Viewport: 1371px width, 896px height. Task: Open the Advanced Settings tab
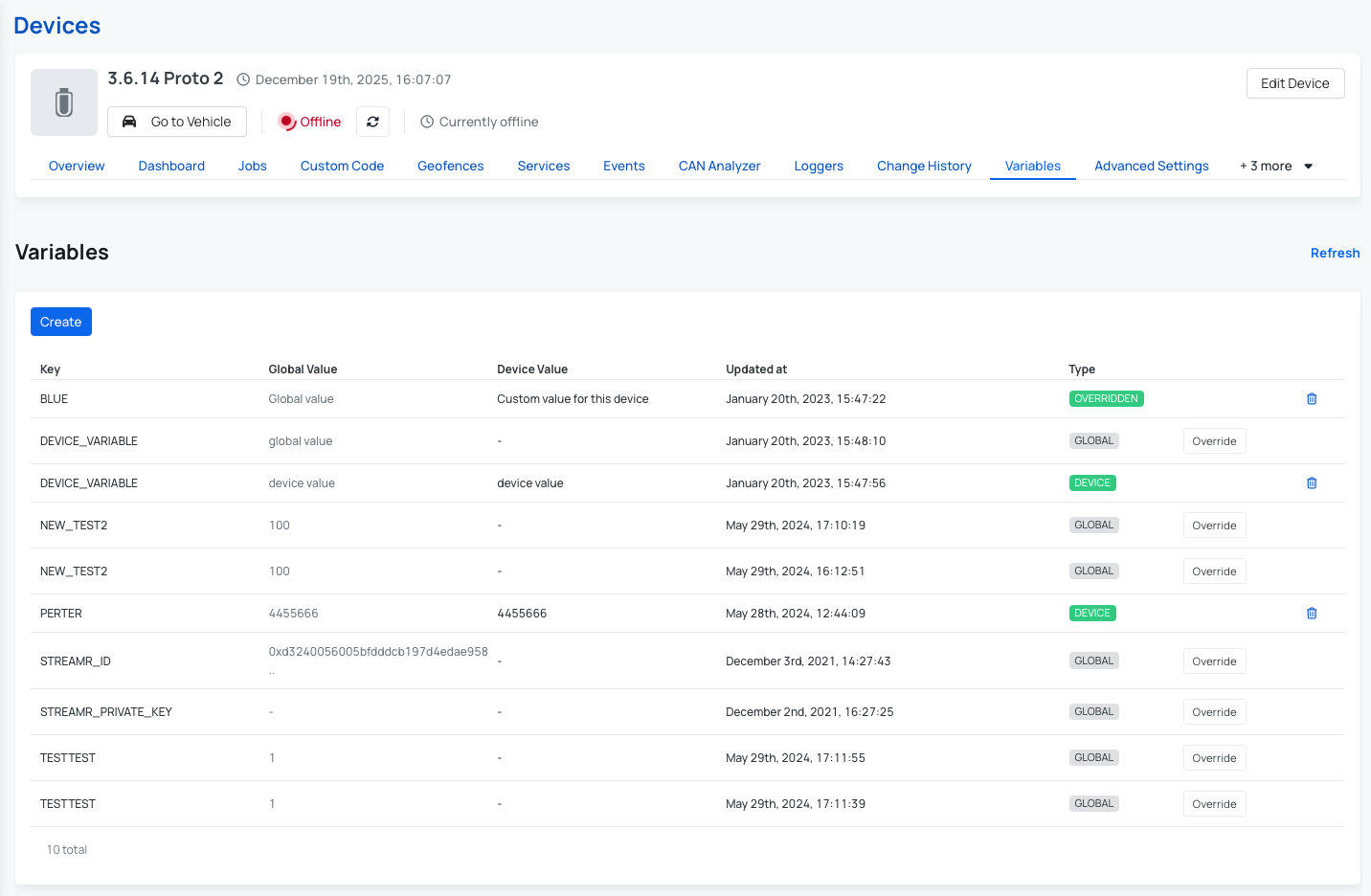tap(1151, 166)
